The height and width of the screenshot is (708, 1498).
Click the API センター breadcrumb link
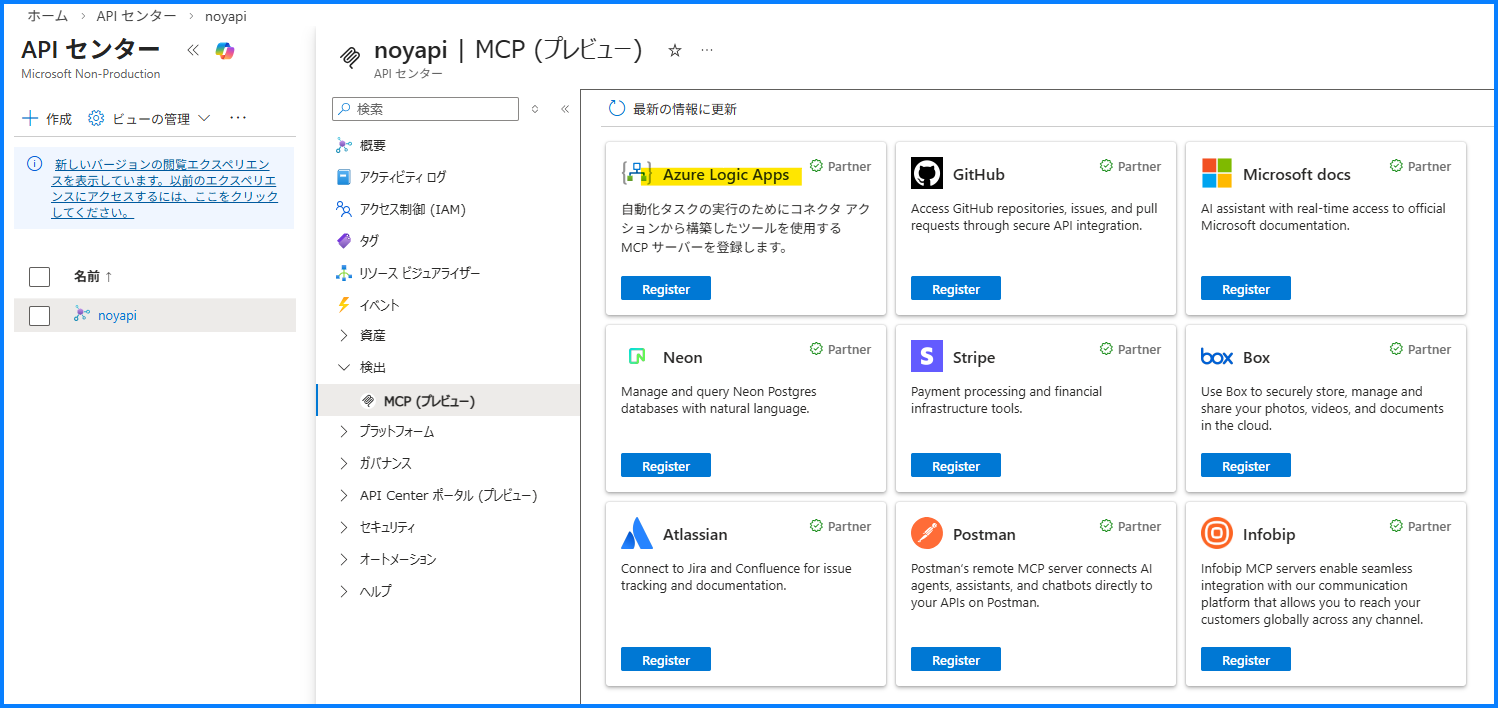point(137,16)
